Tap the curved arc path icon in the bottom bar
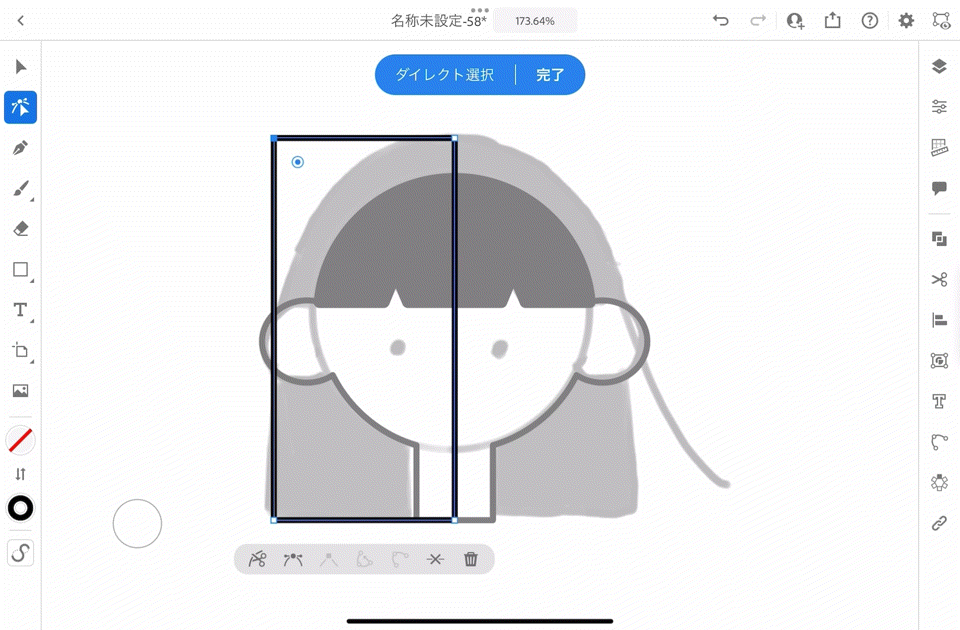Image resolution: width=960 pixels, height=630 pixels. click(x=400, y=559)
